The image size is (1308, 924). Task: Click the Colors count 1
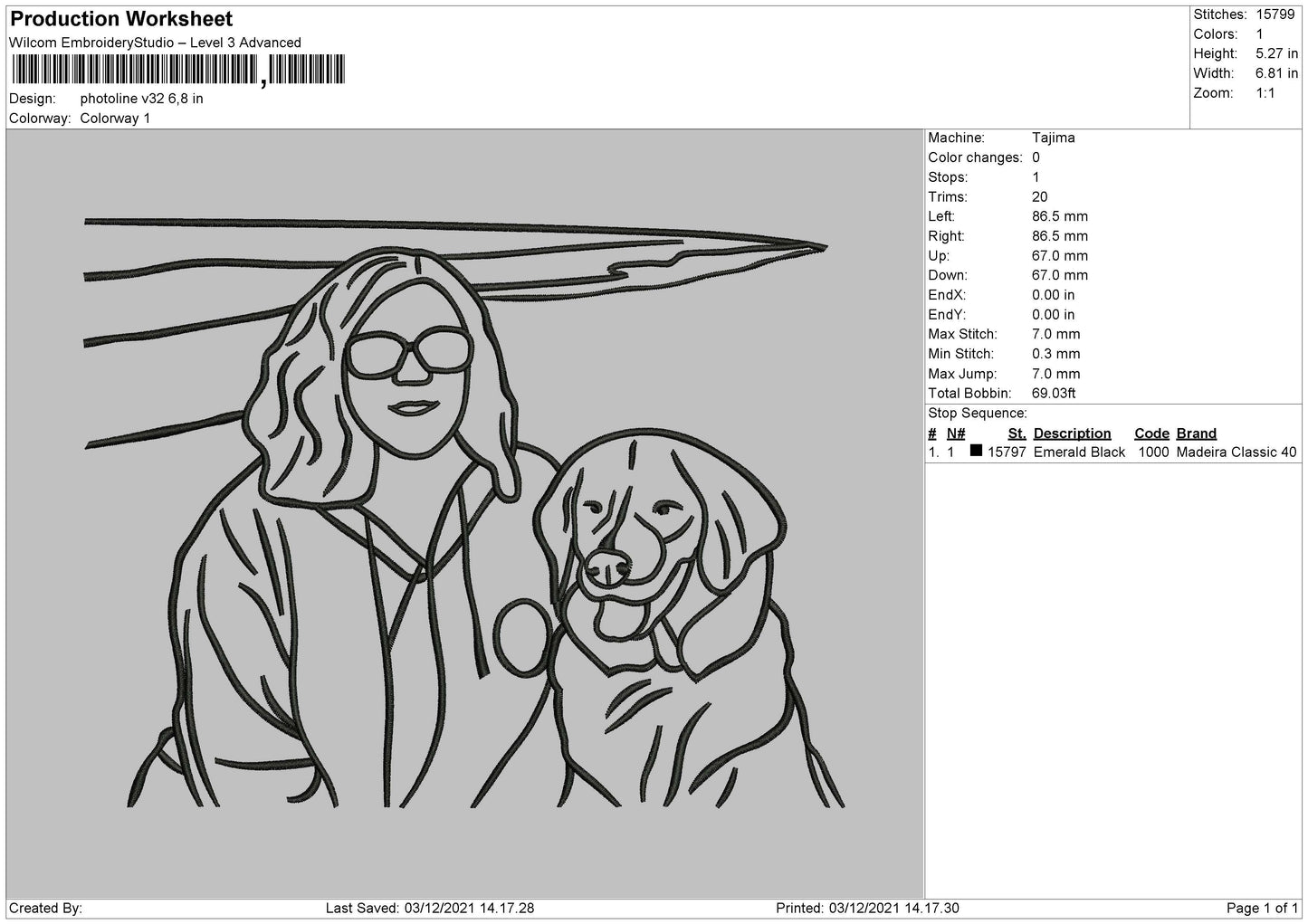point(1259,34)
